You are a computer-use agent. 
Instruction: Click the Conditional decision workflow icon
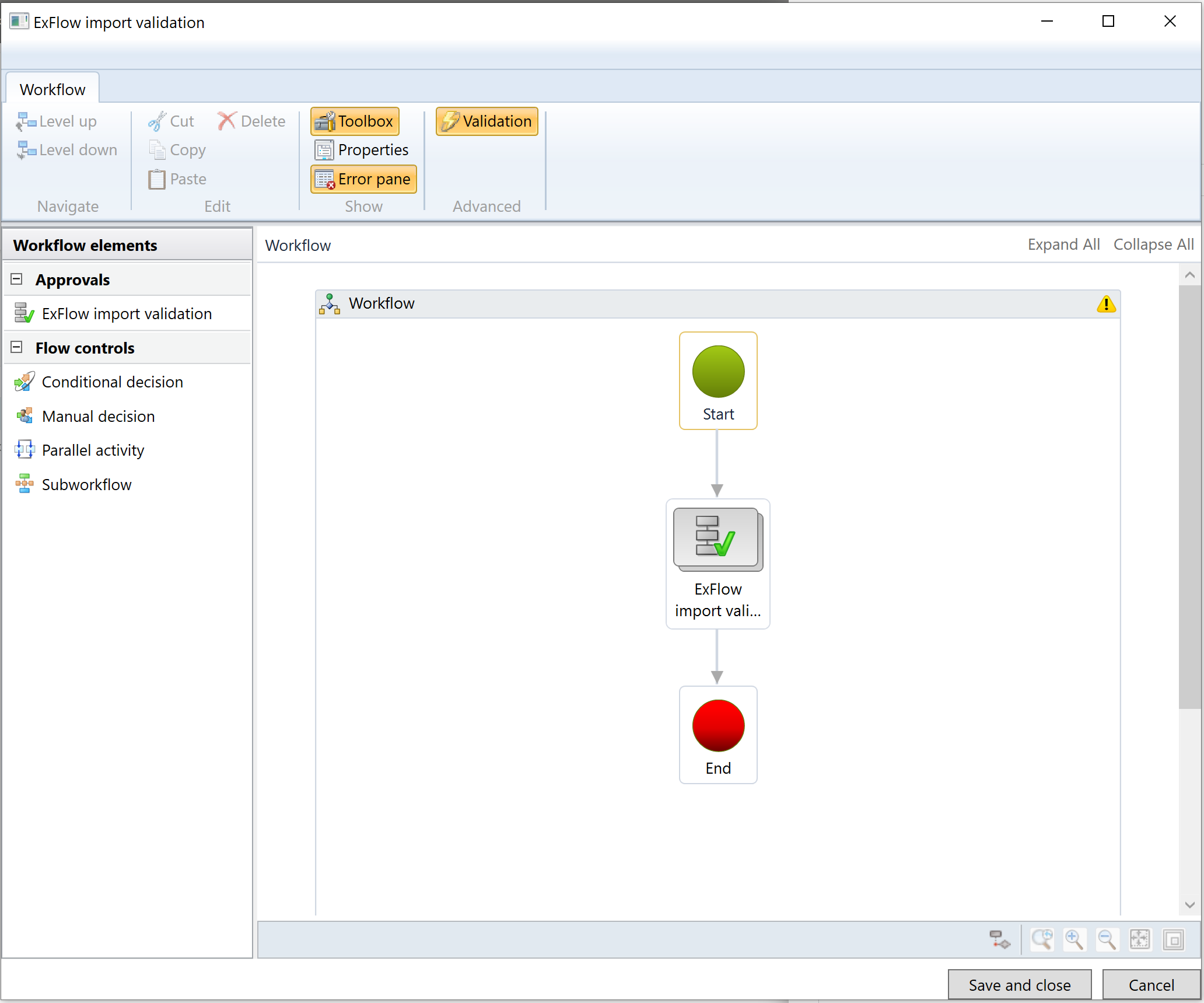coord(24,381)
